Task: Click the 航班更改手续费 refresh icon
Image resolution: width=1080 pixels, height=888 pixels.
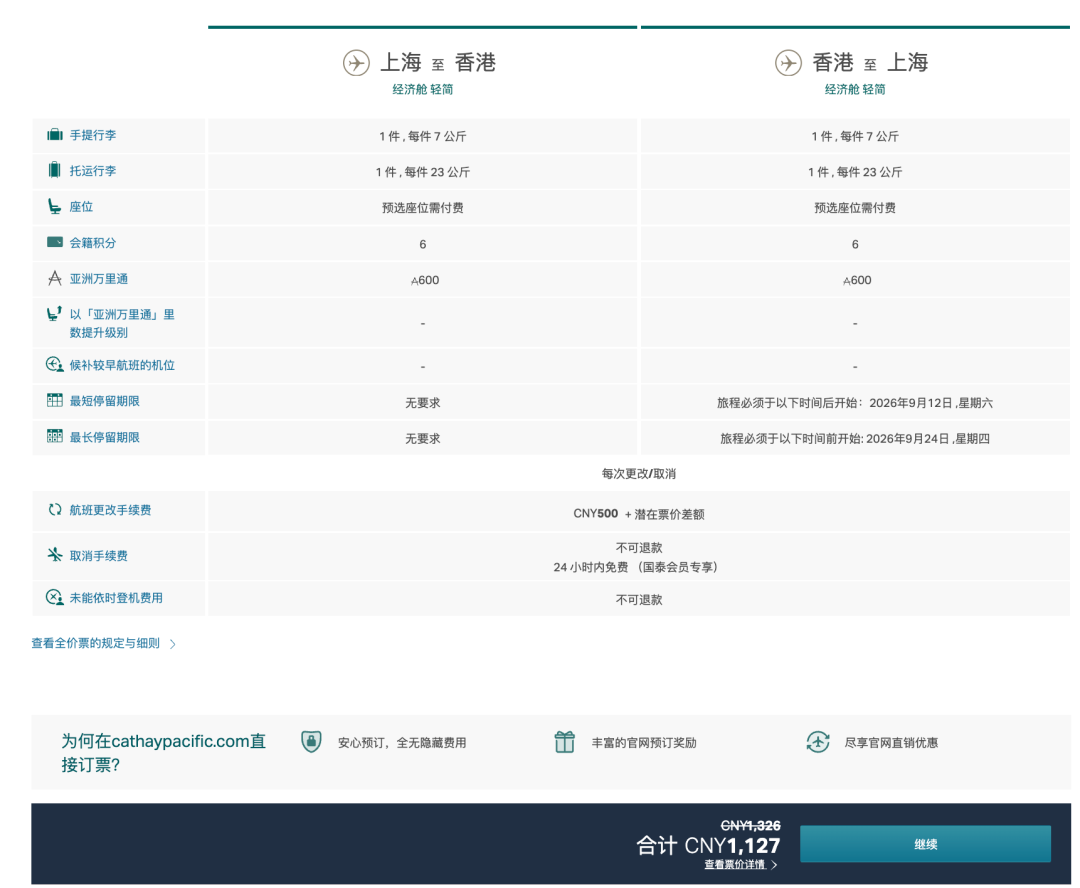Action: (x=54, y=510)
